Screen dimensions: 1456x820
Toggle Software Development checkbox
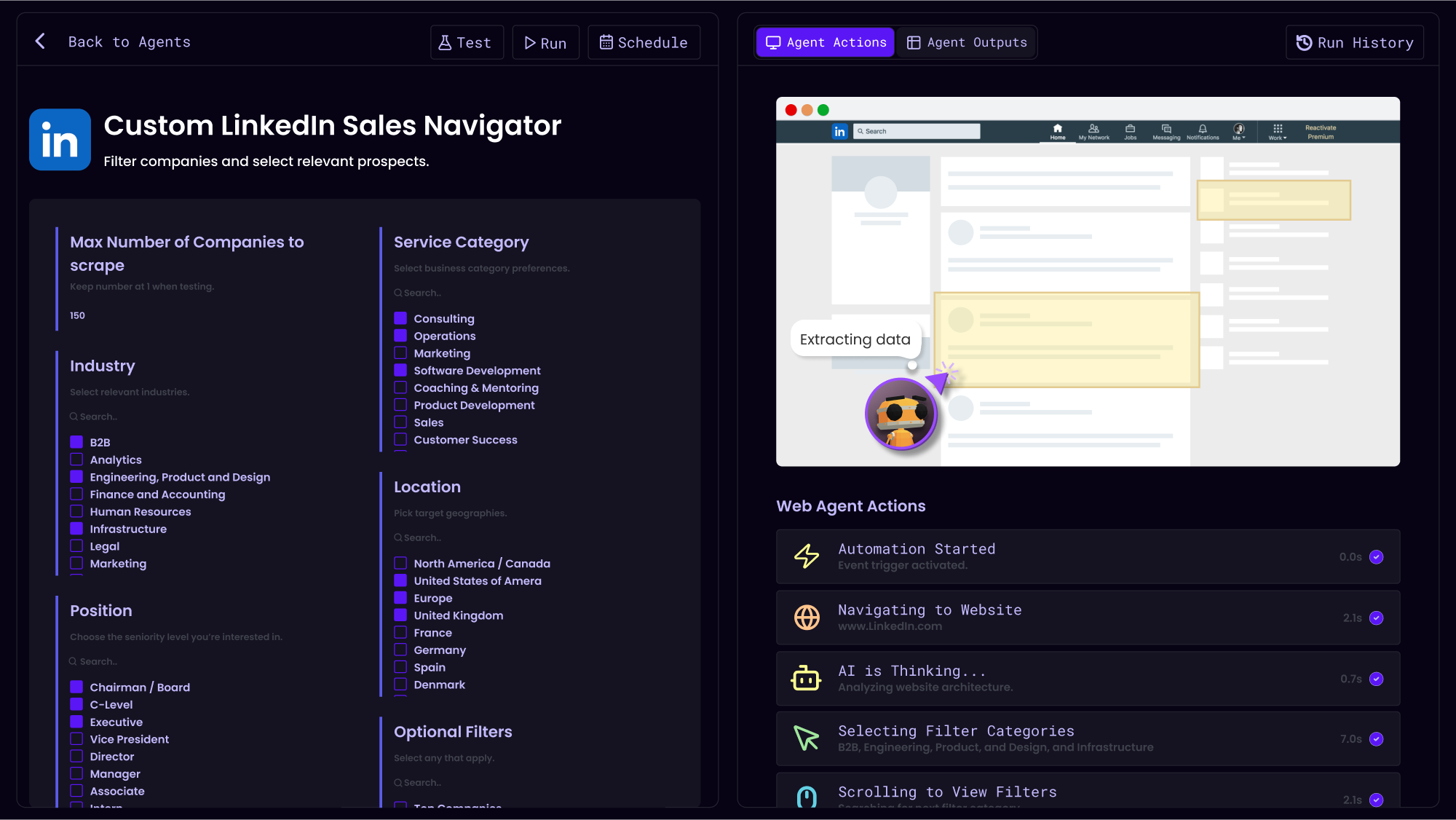click(400, 370)
